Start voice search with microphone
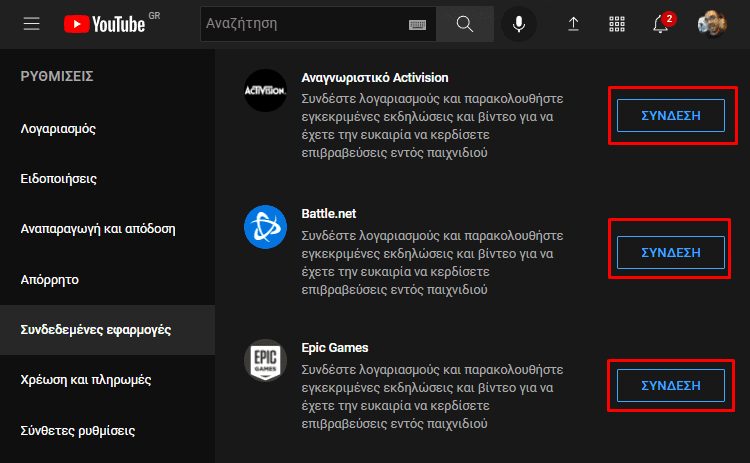The height and width of the screenshot is (463, 750). point(518,24)
